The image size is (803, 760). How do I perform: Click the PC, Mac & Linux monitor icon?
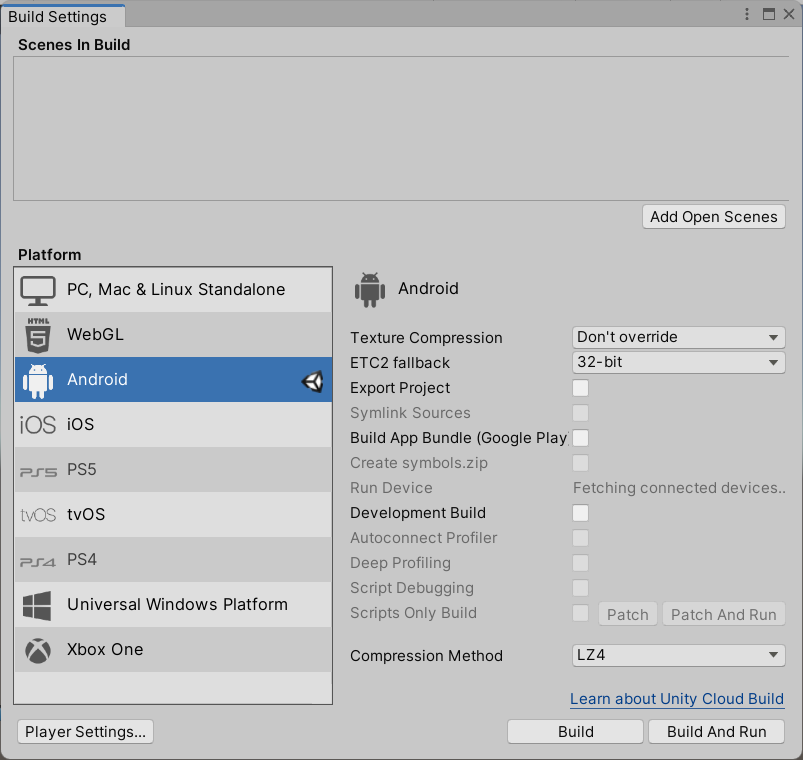pos(38,290)
